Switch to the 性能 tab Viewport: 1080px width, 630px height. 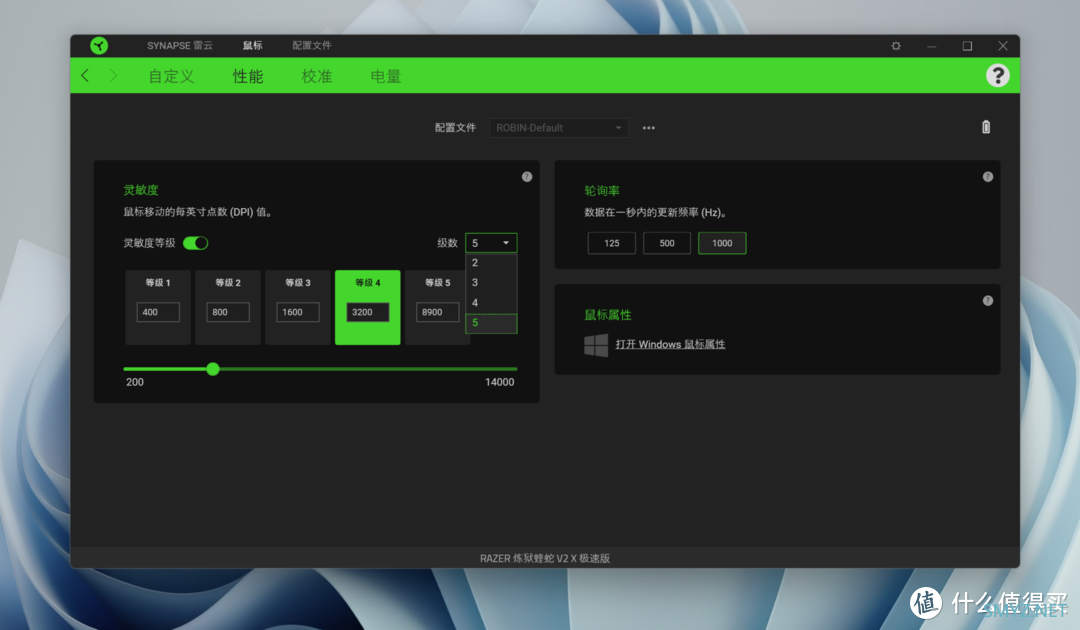(x=248, y=76)
